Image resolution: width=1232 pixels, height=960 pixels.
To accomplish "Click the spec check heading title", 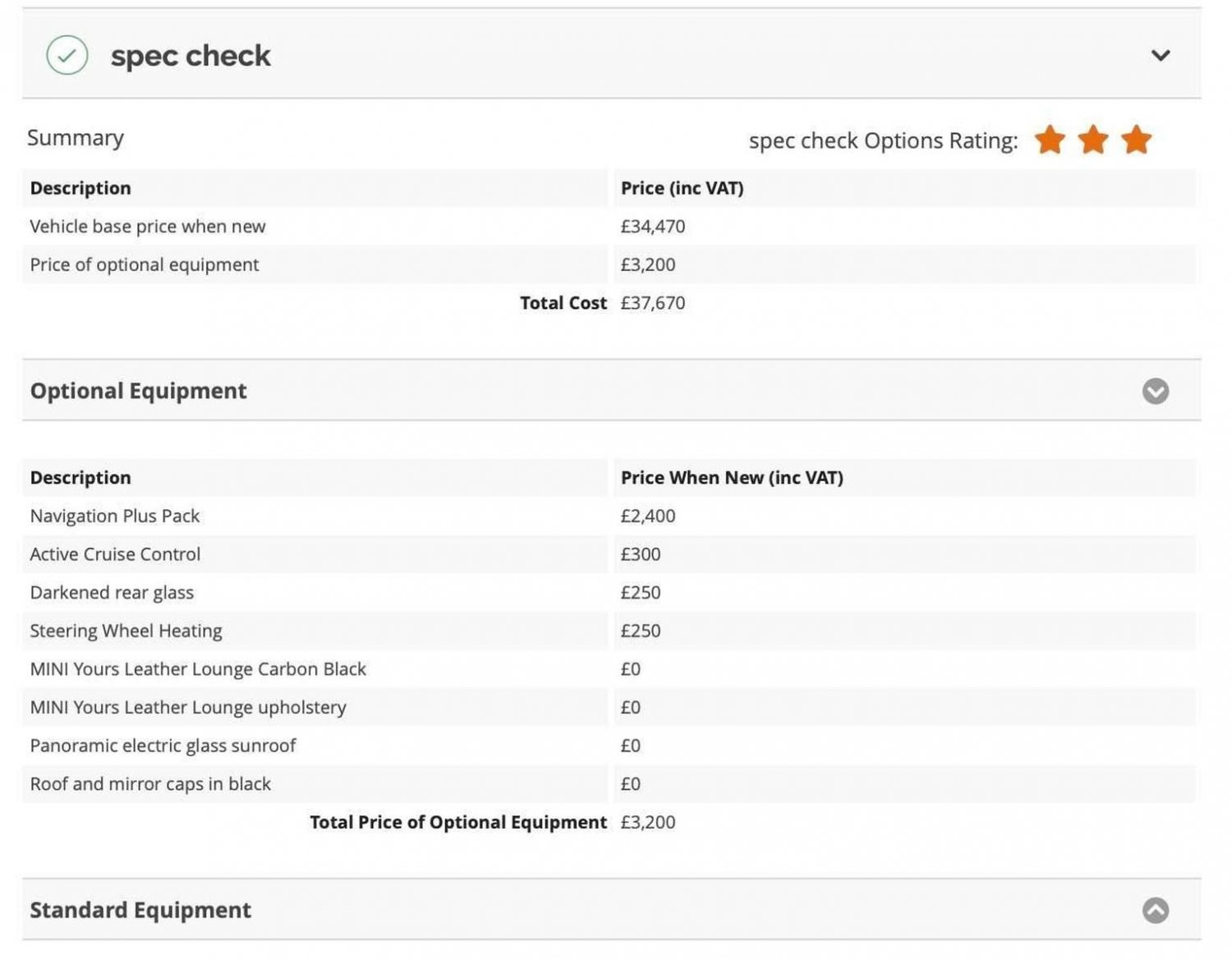I will [191, 56].
